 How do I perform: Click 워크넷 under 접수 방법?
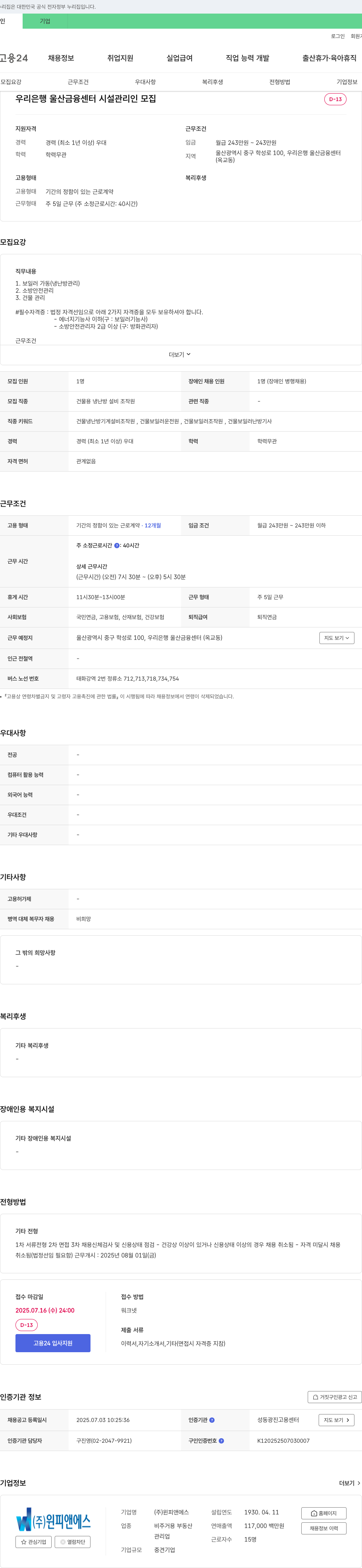(128, 1311)
